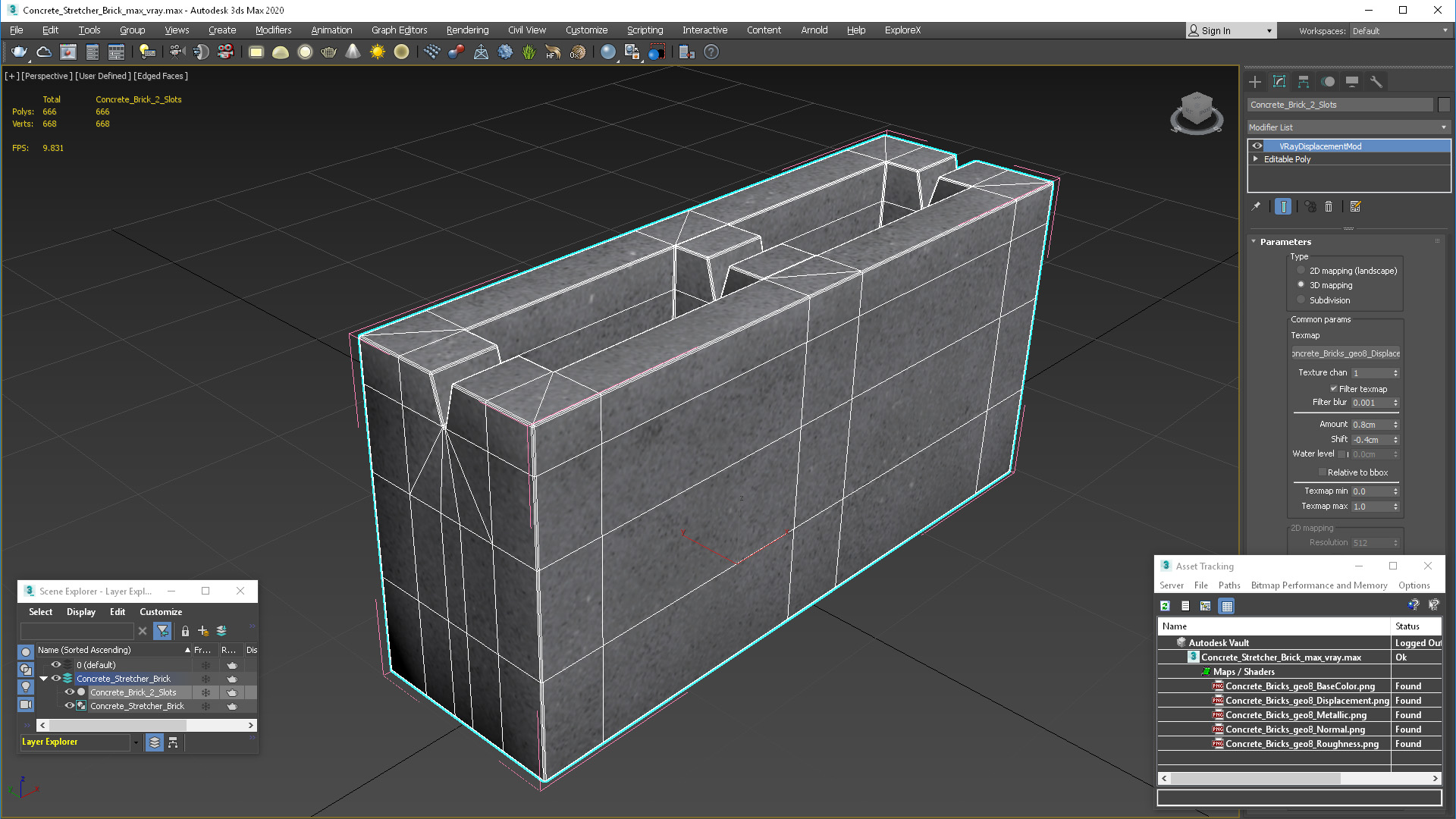
Task: Open Paths menu in Asset Tracking
Action: pyautogui.click(x=1229, y=585)
